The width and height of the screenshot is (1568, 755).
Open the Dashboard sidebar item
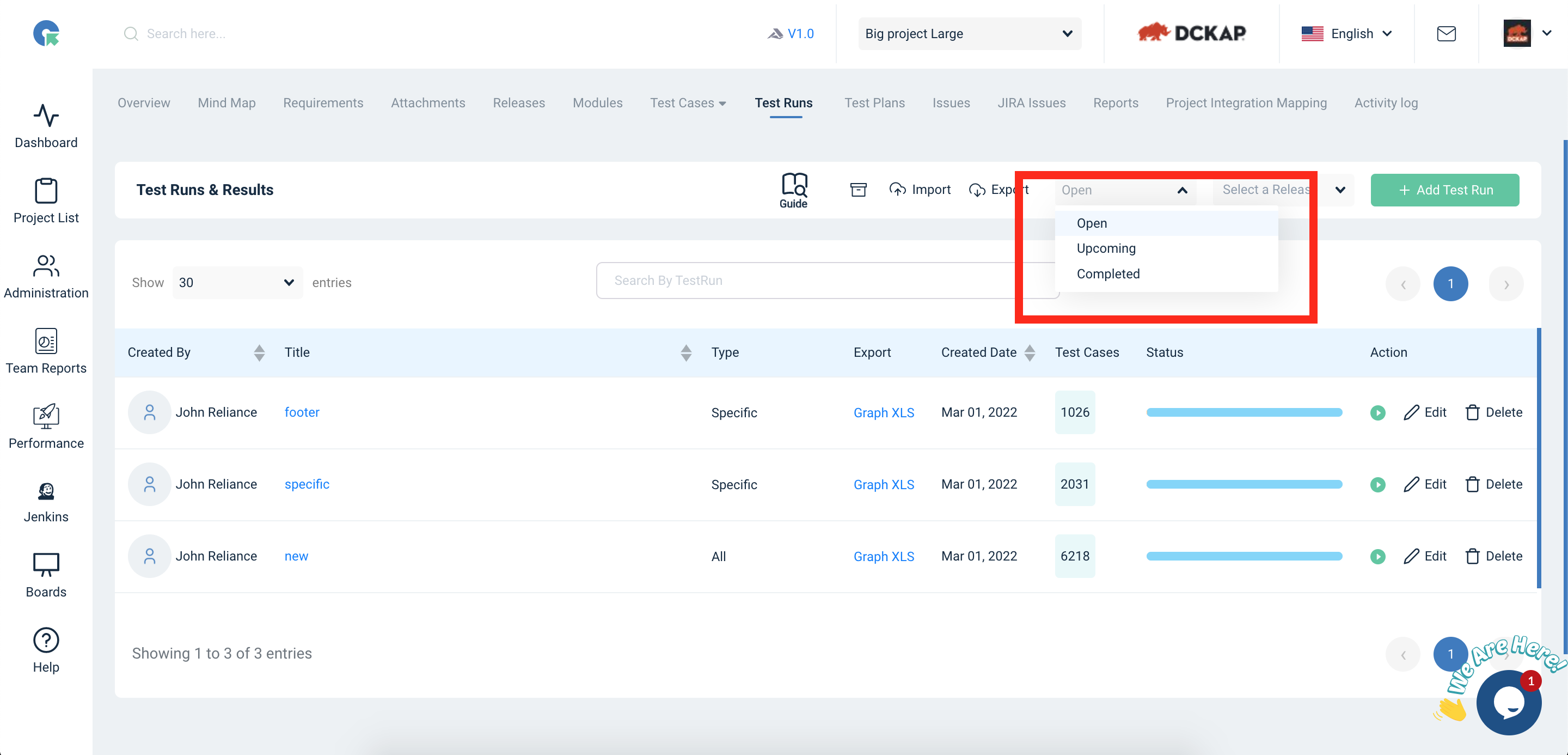coord(46,126)
